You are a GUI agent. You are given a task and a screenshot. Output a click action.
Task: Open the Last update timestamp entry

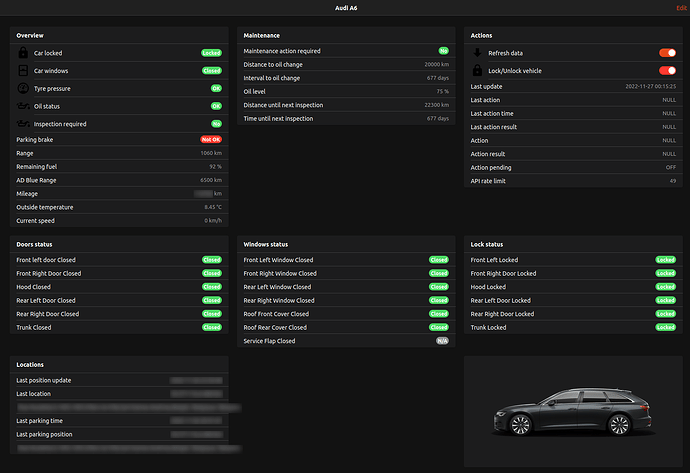(x=573, y=86)
